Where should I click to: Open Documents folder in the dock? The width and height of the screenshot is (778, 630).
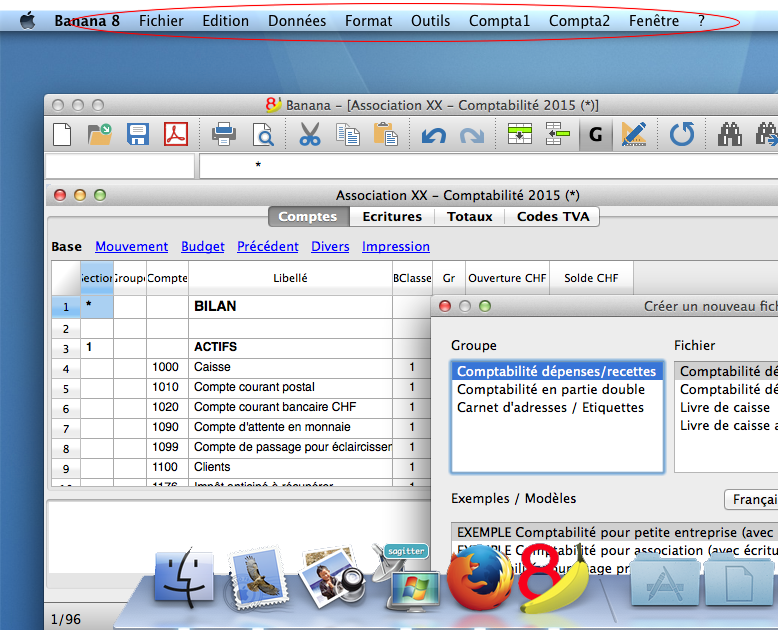tap(740, 580)
